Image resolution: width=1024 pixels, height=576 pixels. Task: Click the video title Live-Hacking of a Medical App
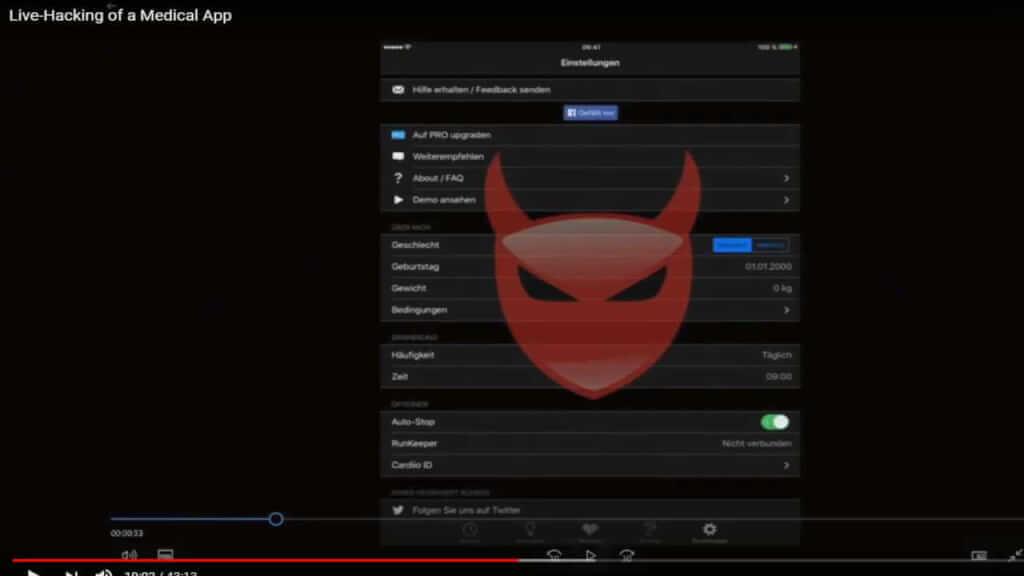tap(120, 15)
